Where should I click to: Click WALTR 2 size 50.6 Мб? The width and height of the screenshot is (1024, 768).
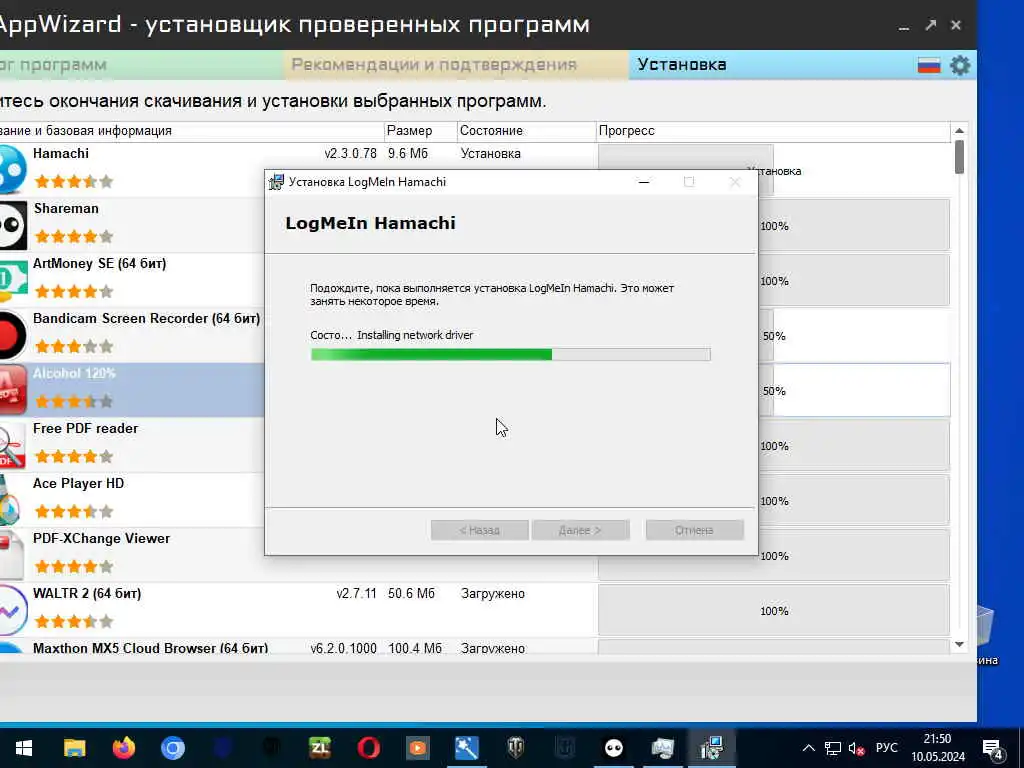(x=411, y=594)
